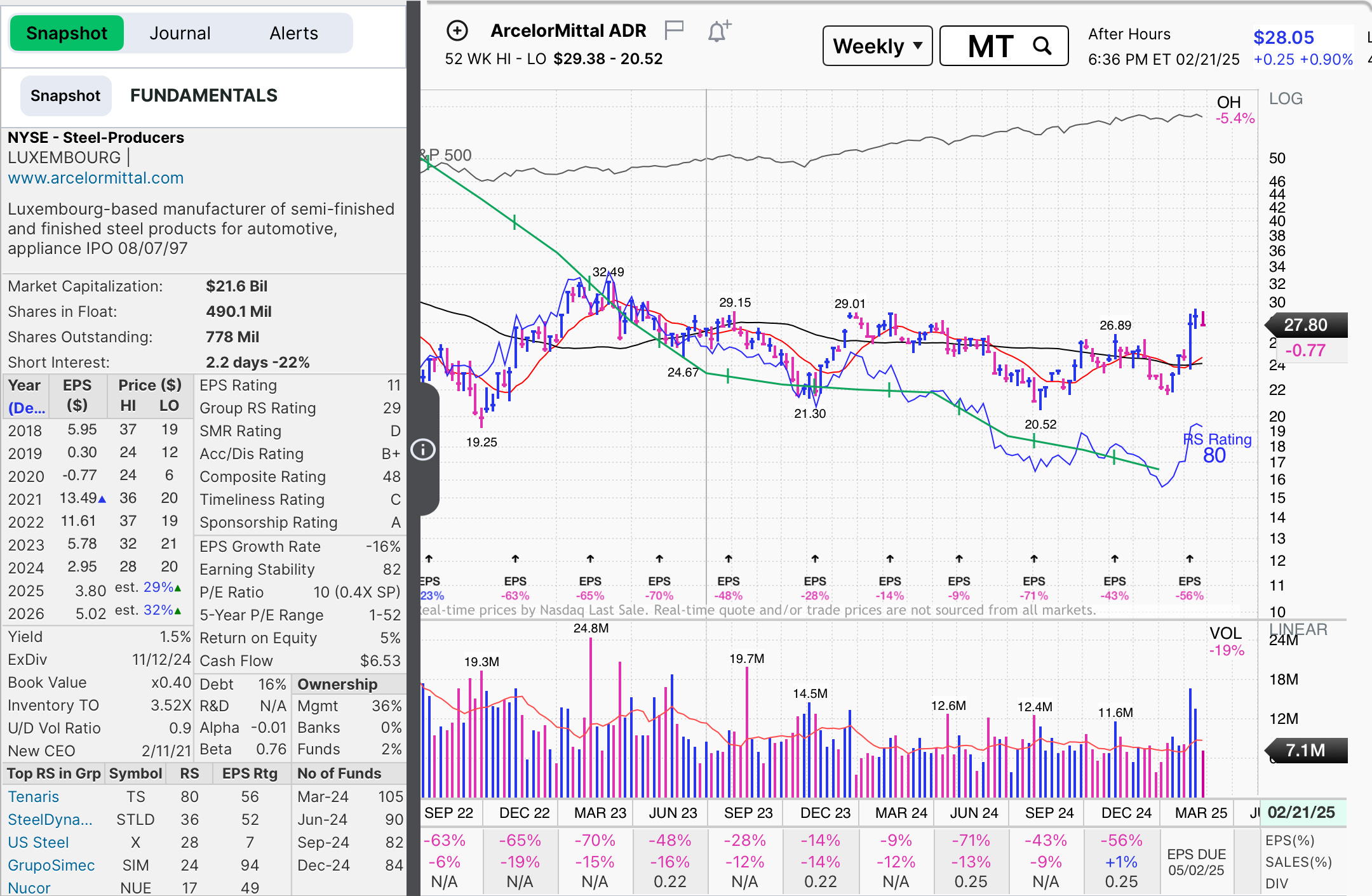
Task: Click the Return on Equity 5% row
Action: (x=300, y=638)
